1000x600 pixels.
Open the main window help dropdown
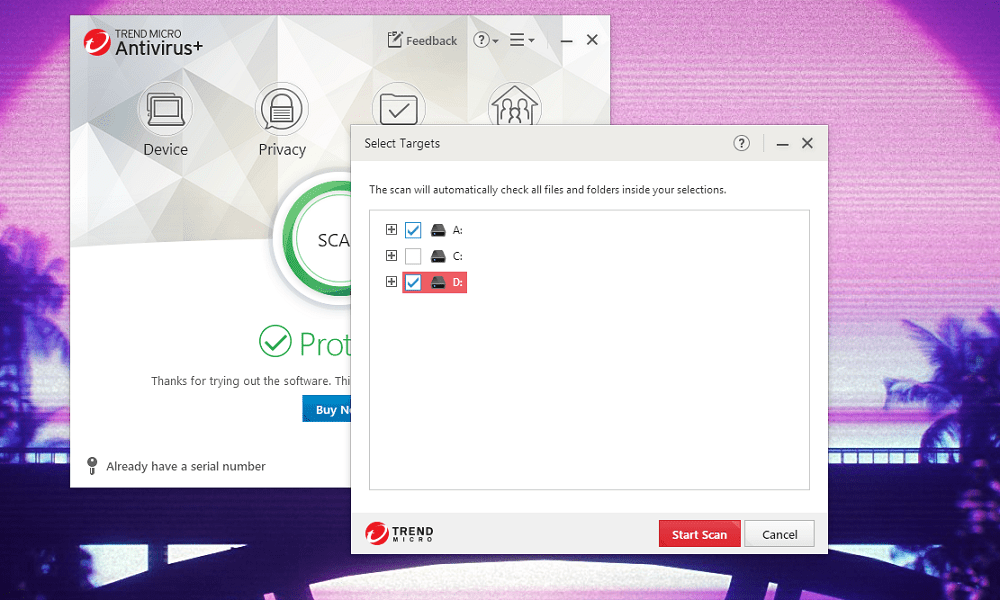point(485,40)
